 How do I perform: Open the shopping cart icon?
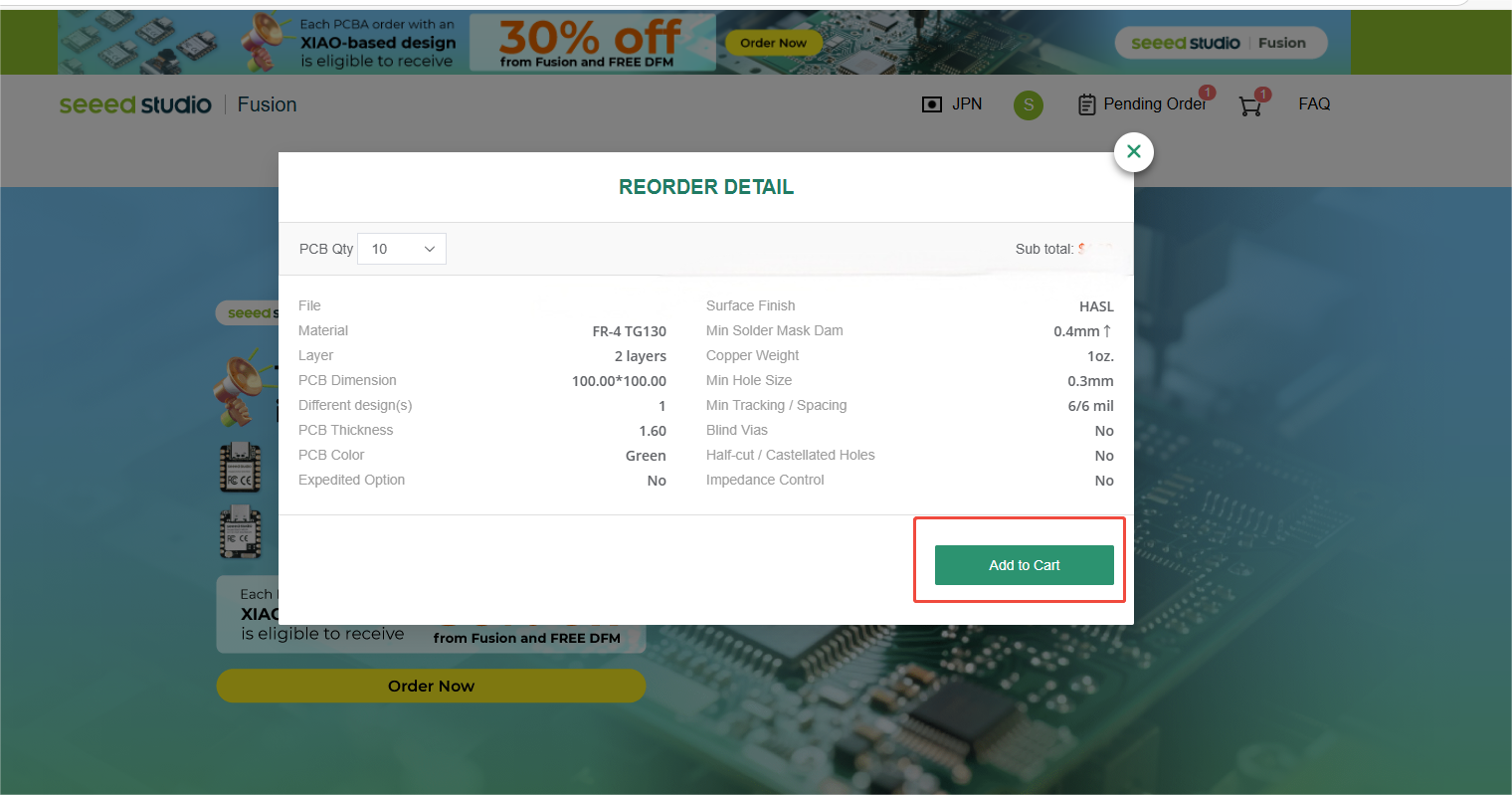(x=1250, y=105)
